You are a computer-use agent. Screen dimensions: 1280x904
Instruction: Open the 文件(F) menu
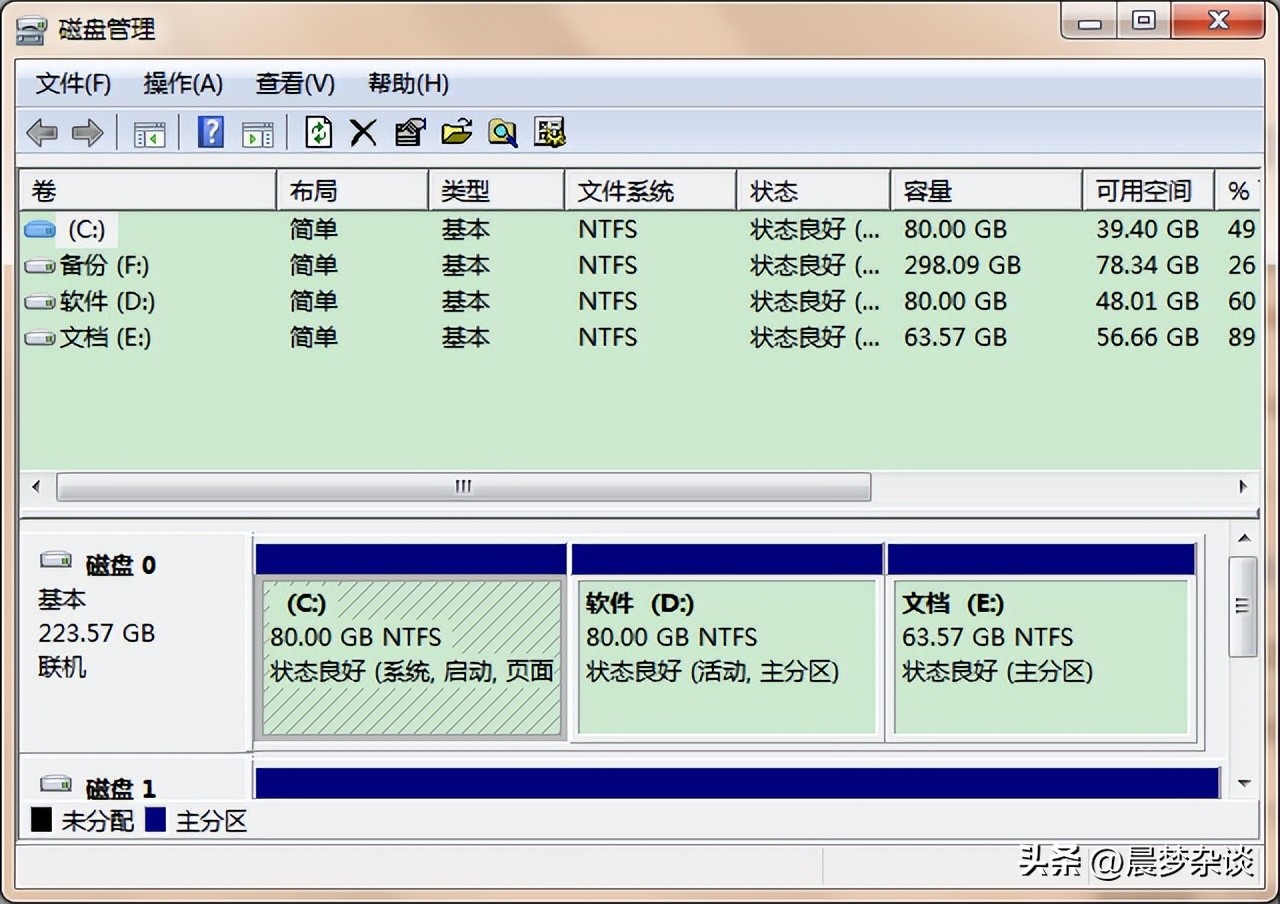(x=73, y=84)
